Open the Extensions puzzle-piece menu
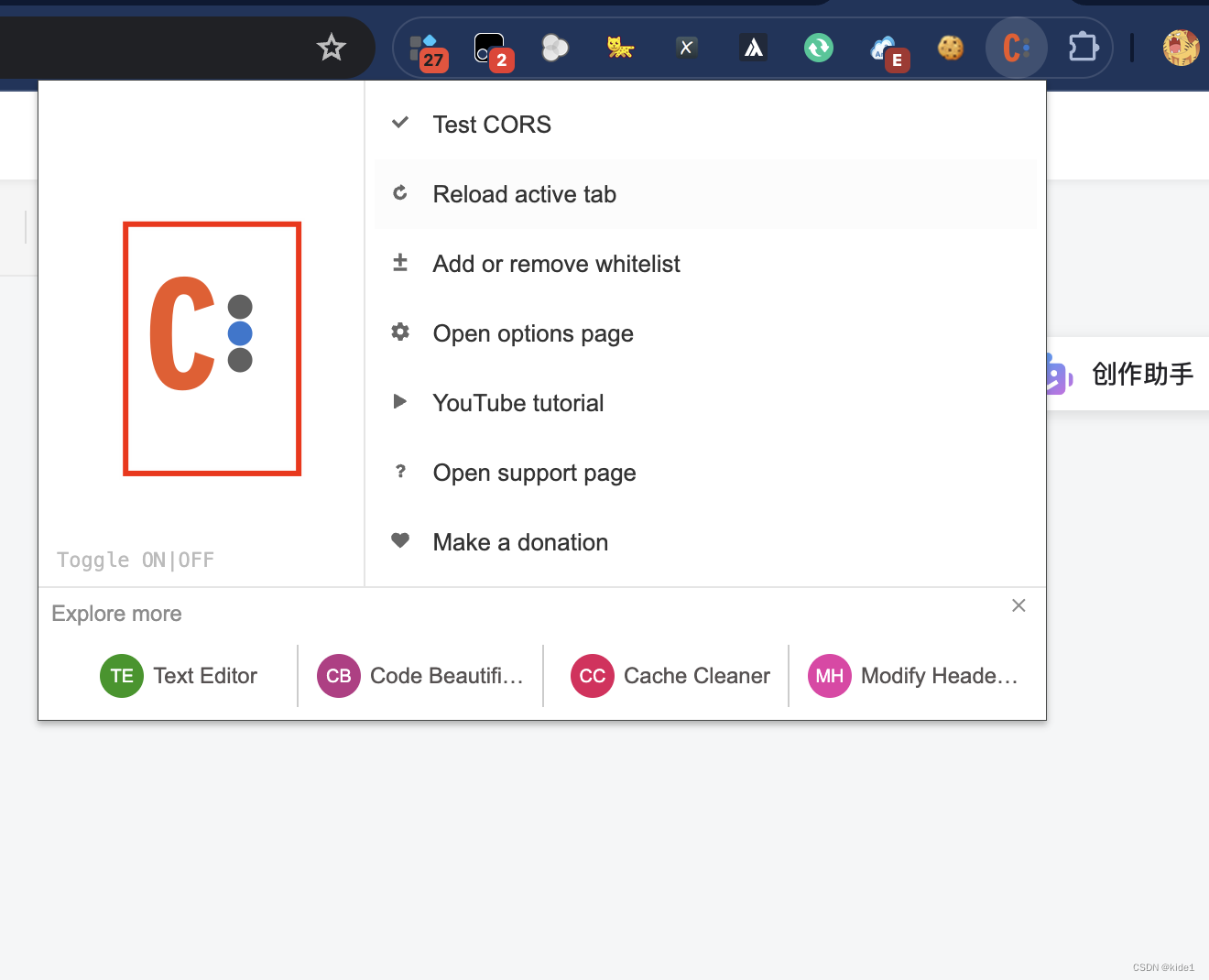 click(x=1083, y=48)
